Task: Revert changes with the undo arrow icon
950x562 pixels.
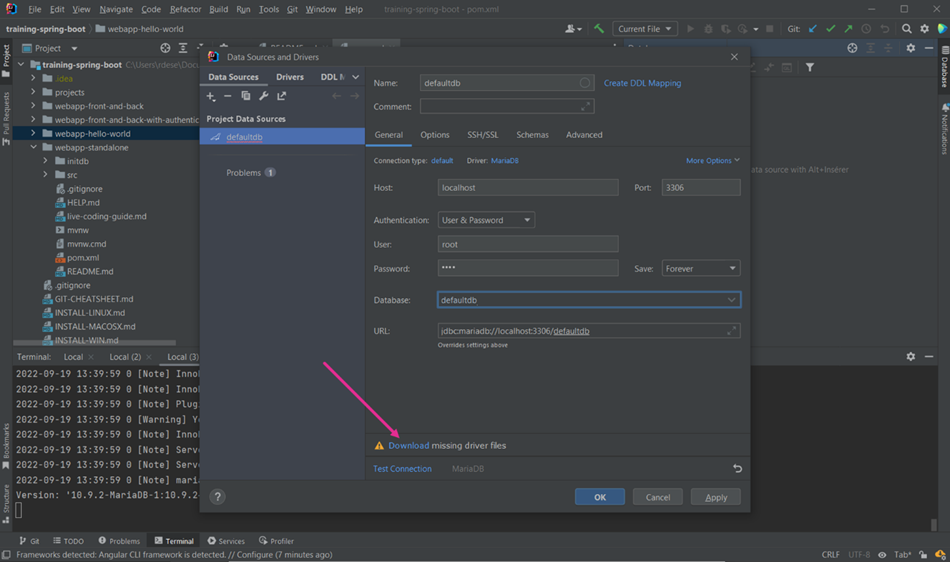Action: [x=737, y=469]
